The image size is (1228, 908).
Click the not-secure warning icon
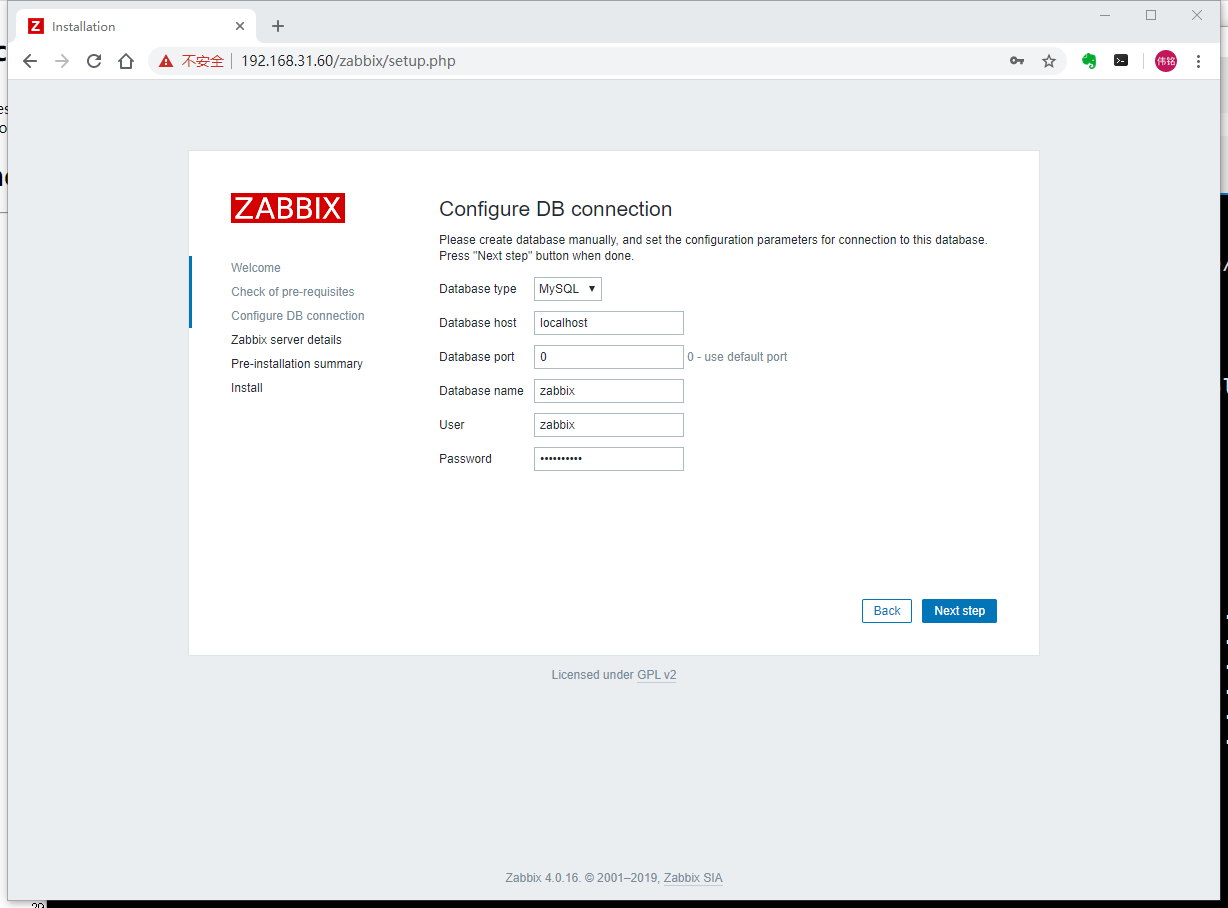pyautogui.click(x=166, y=61)
